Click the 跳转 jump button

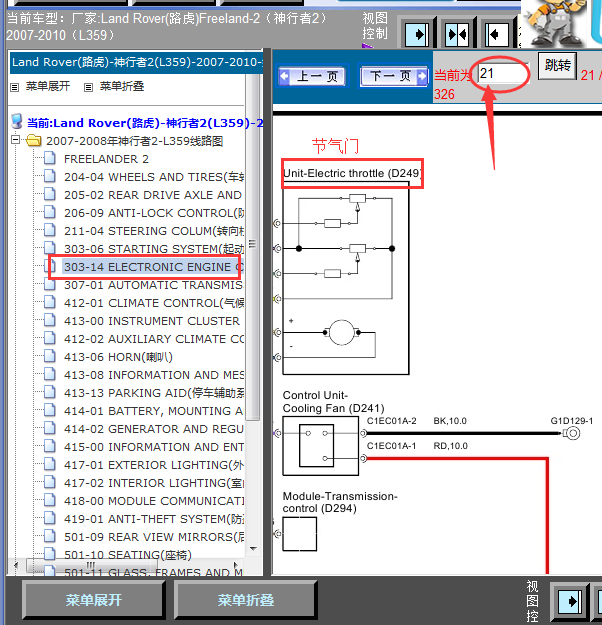click(x=557, y=66)
